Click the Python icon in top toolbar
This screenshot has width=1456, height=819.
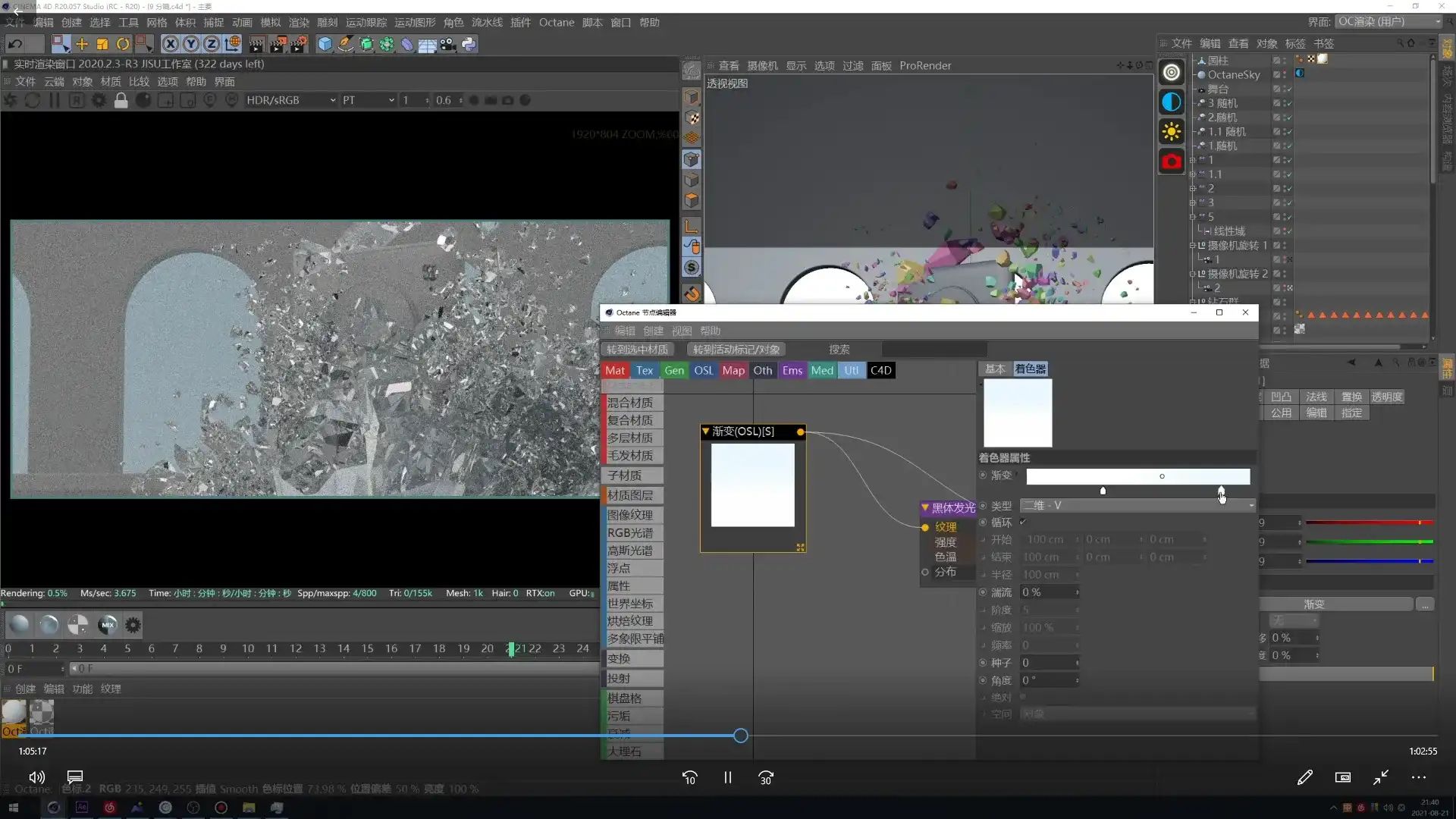pyautogui.click(x=469, y=44)
